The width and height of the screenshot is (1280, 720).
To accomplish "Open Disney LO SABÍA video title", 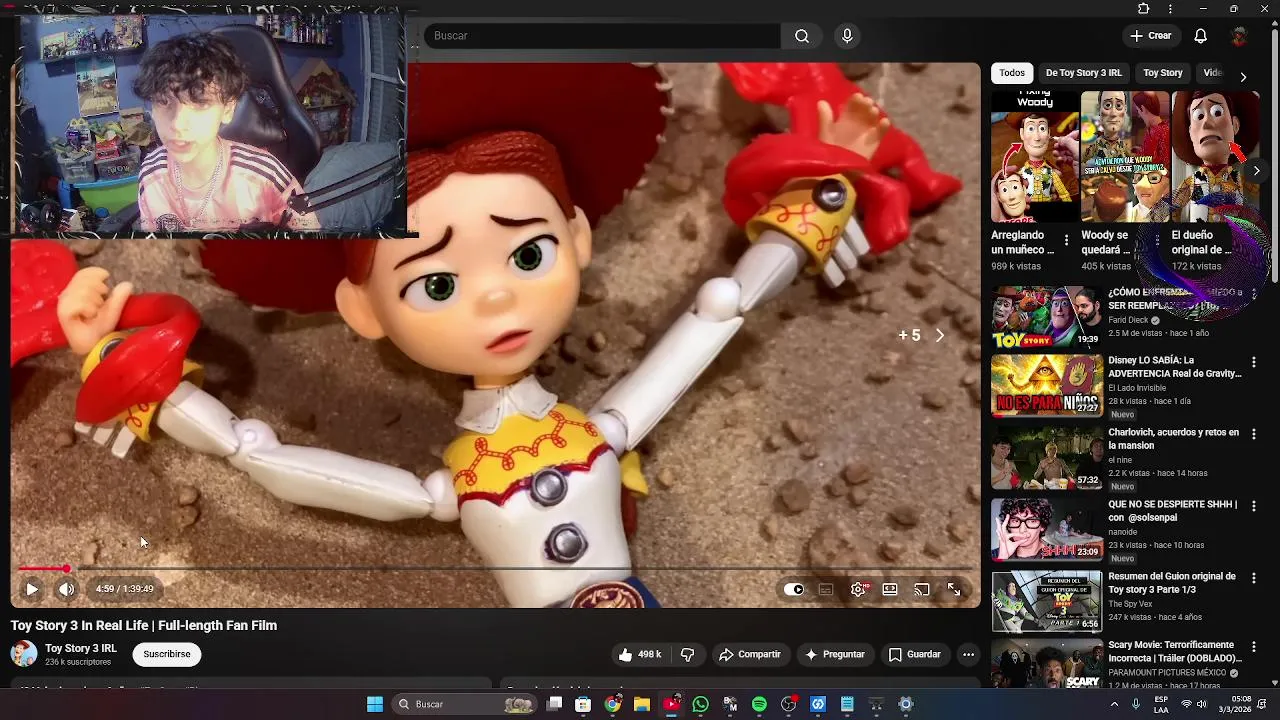I will point(1175,367).
